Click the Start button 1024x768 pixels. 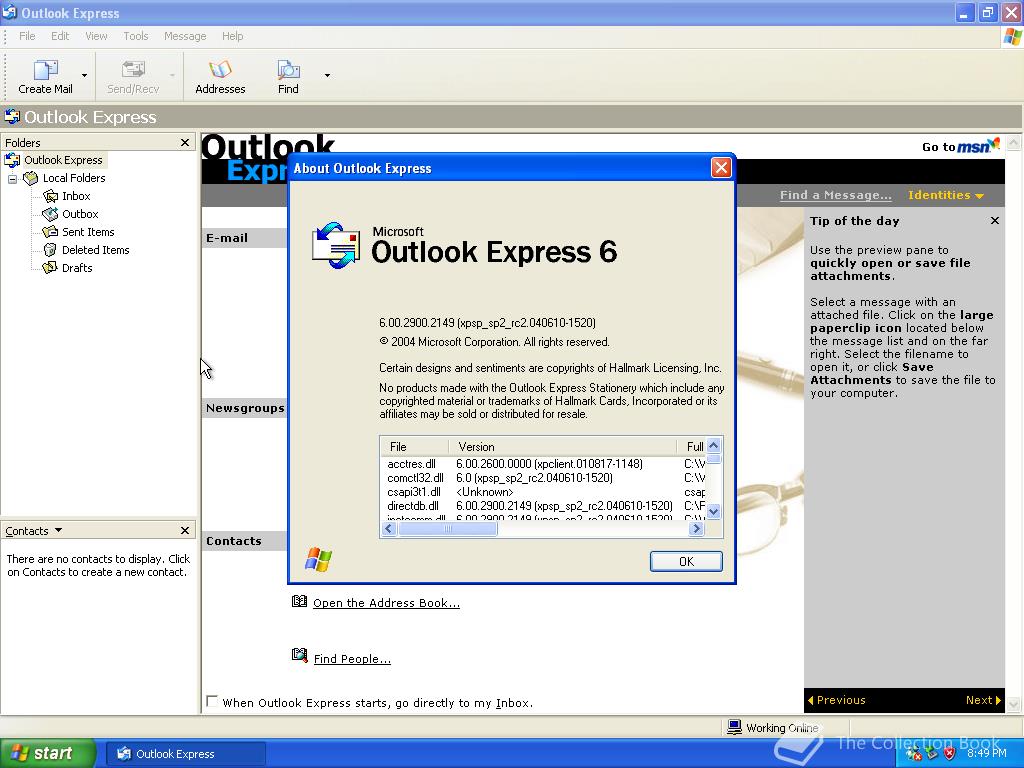coord(48,754)
